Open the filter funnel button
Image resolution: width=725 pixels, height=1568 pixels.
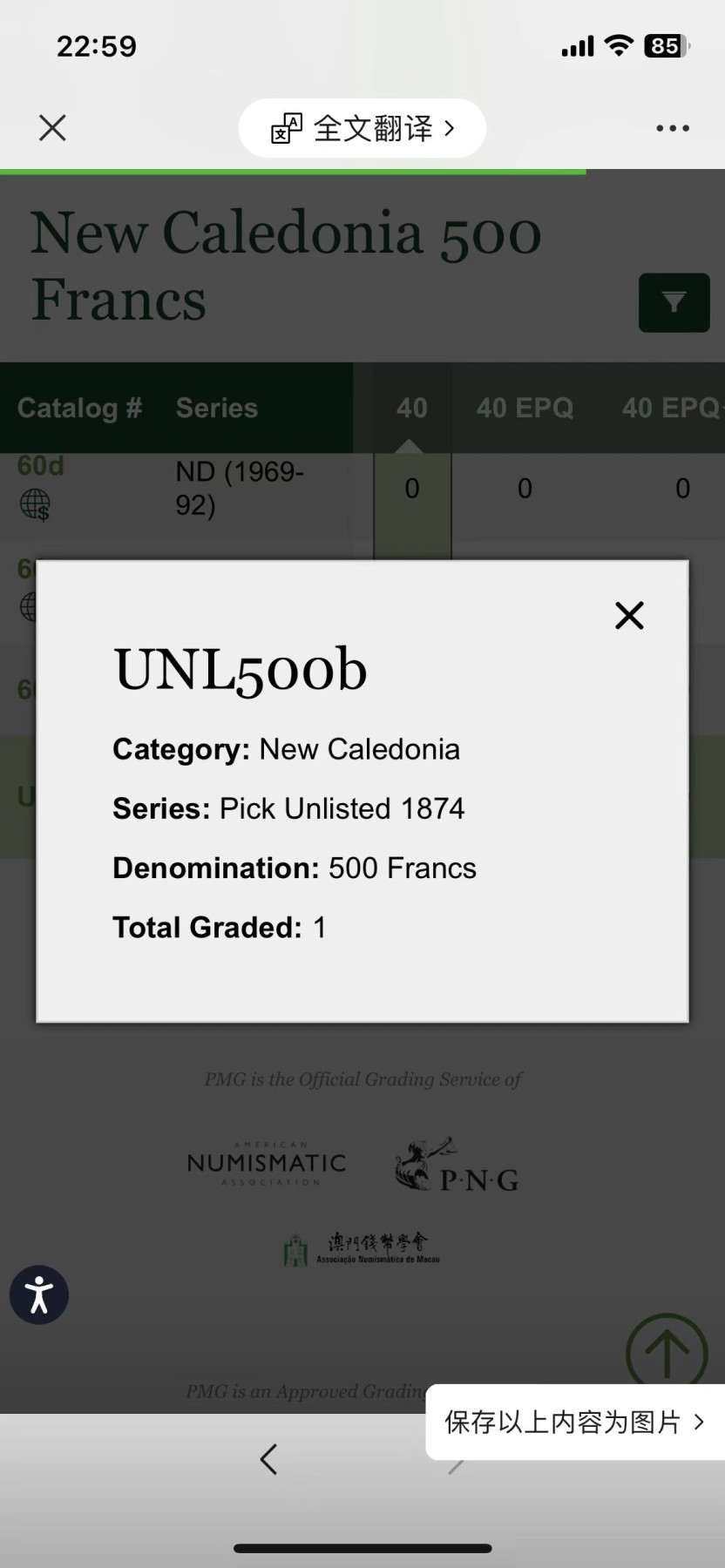coord(674,302)
